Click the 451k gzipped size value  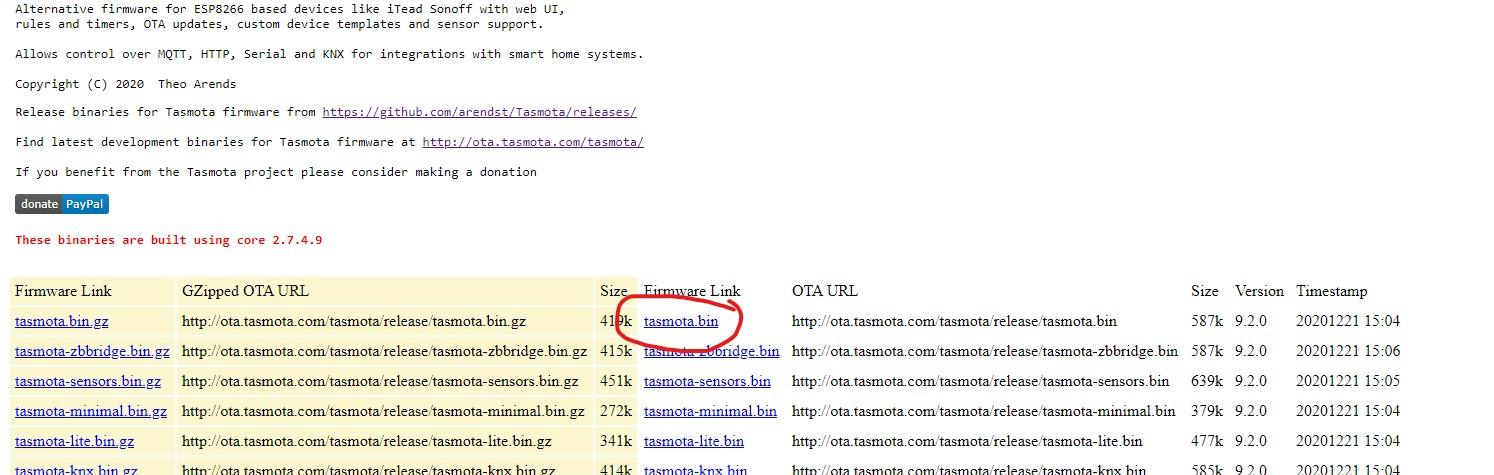(x=616, y=381)
